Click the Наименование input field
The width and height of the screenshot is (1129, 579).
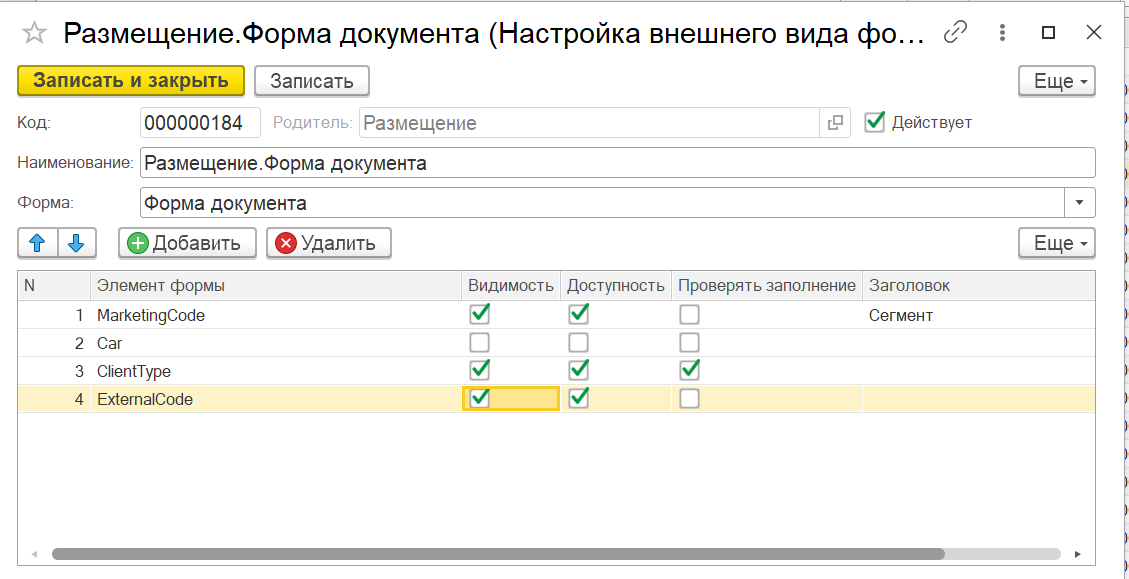617,163
